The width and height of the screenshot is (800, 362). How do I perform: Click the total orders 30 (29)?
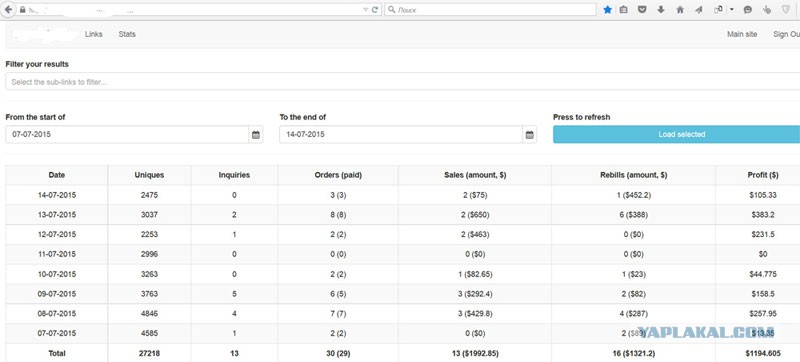(x=338, y=353)
